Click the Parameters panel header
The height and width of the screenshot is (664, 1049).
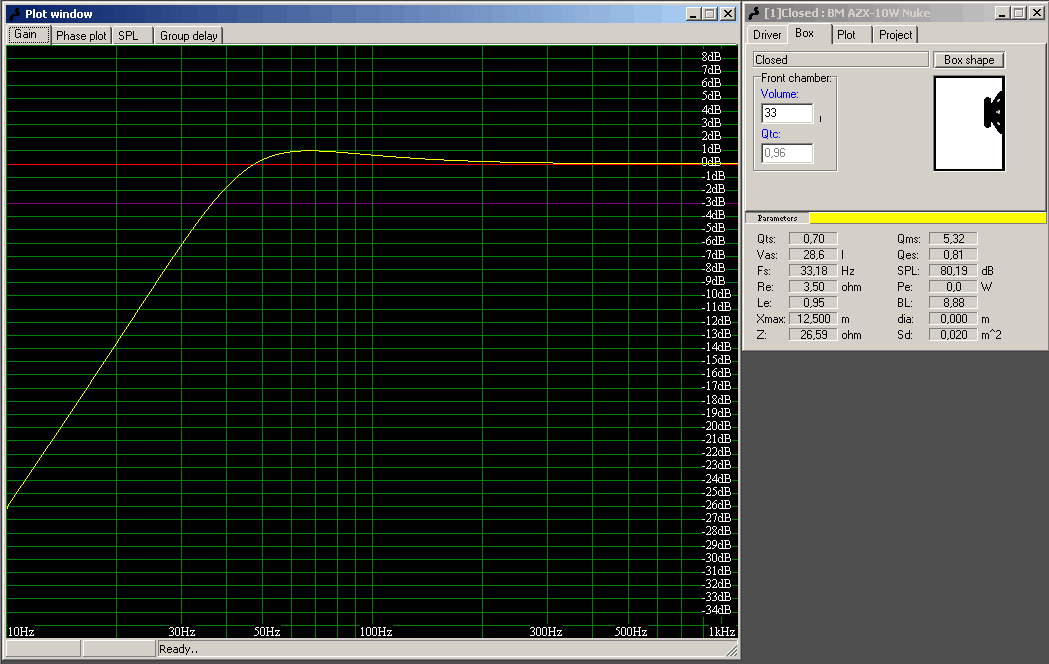[x=777, y=218]
